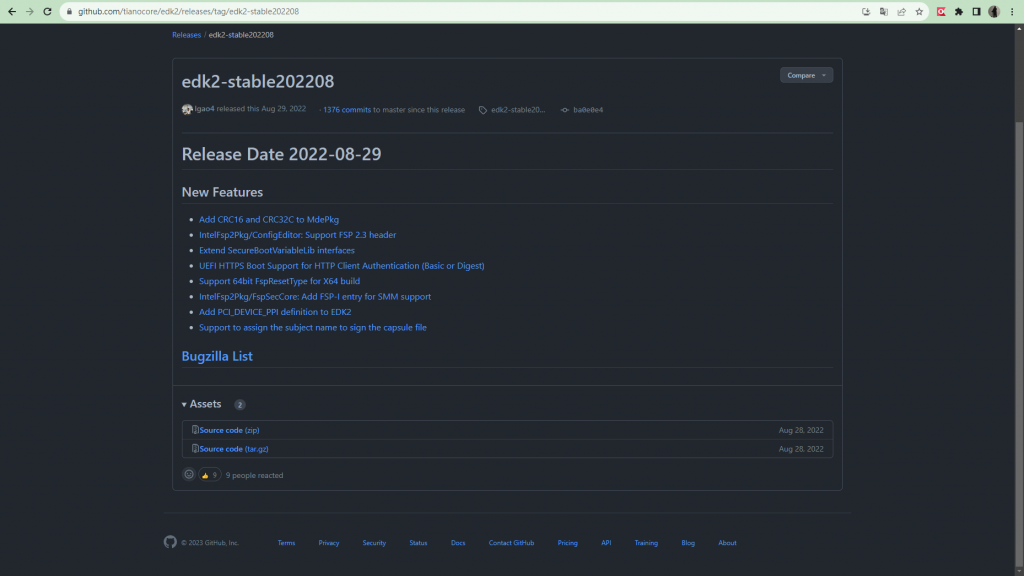Click the edk2-stable20... tag link
Image resolution: width=1024 pixels, height=576 pixels.
pyautogui.click(x=518, y=110)
